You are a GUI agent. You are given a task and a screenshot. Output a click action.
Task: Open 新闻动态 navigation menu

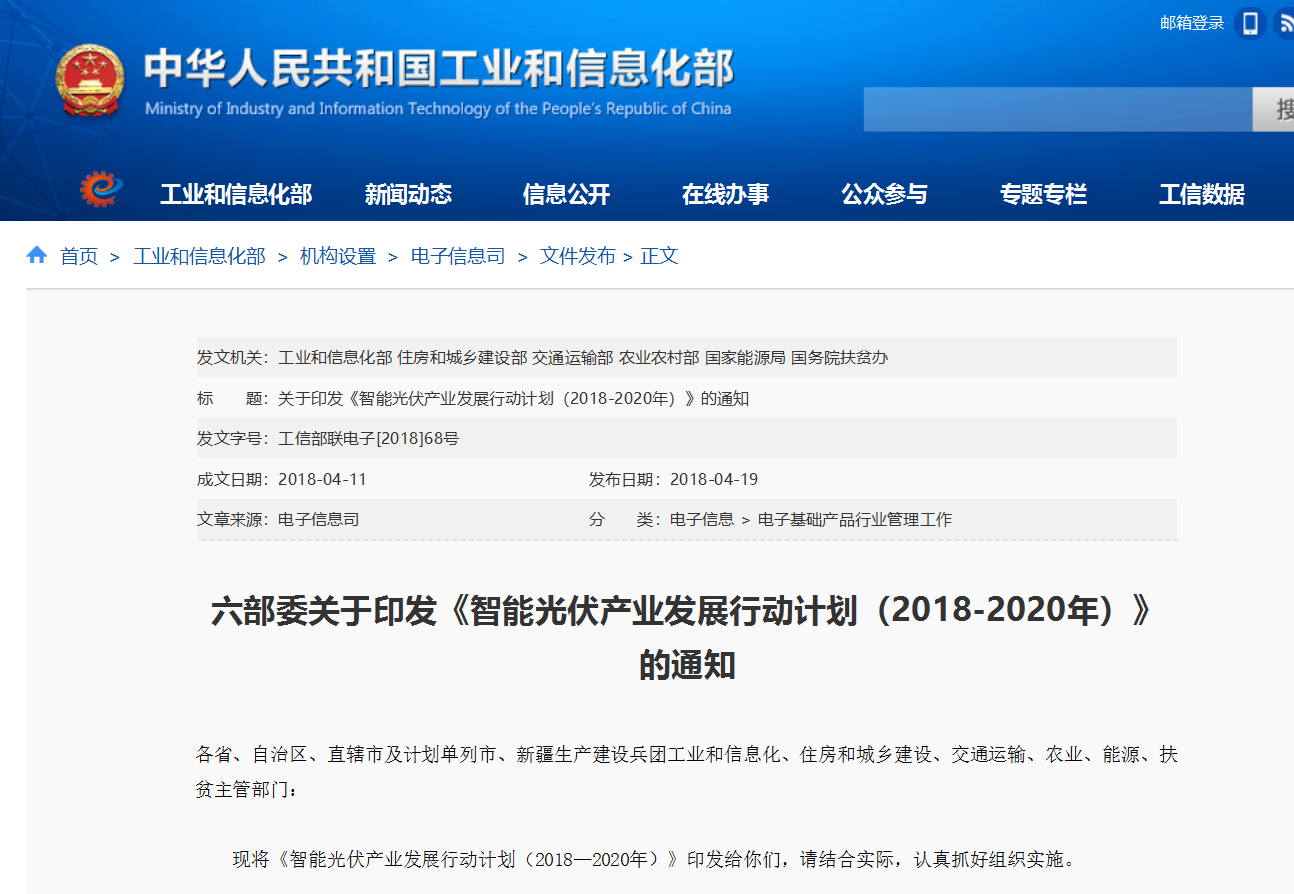coord(408,195)
